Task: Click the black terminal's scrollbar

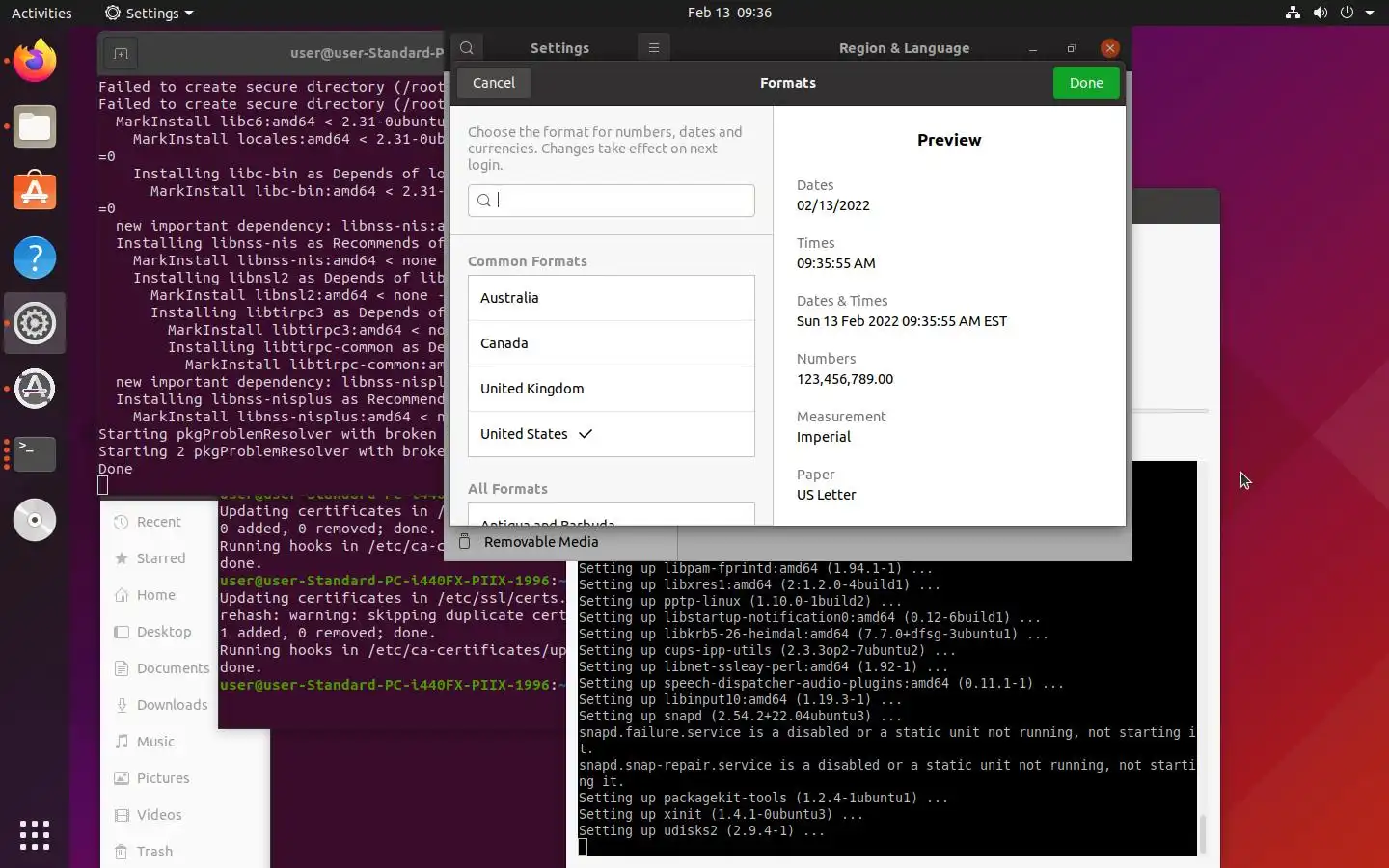Action: [1203, 833]
